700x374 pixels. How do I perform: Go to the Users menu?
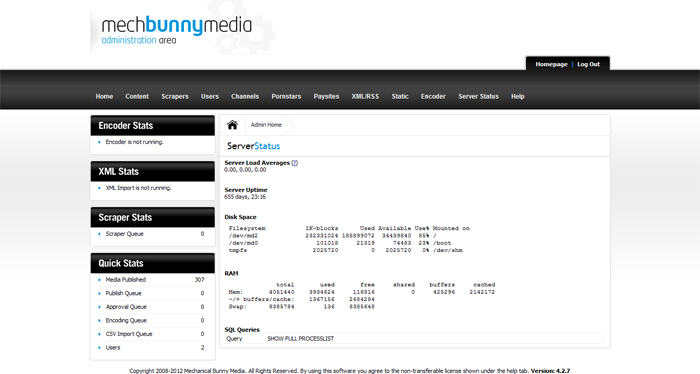point(210,96)
